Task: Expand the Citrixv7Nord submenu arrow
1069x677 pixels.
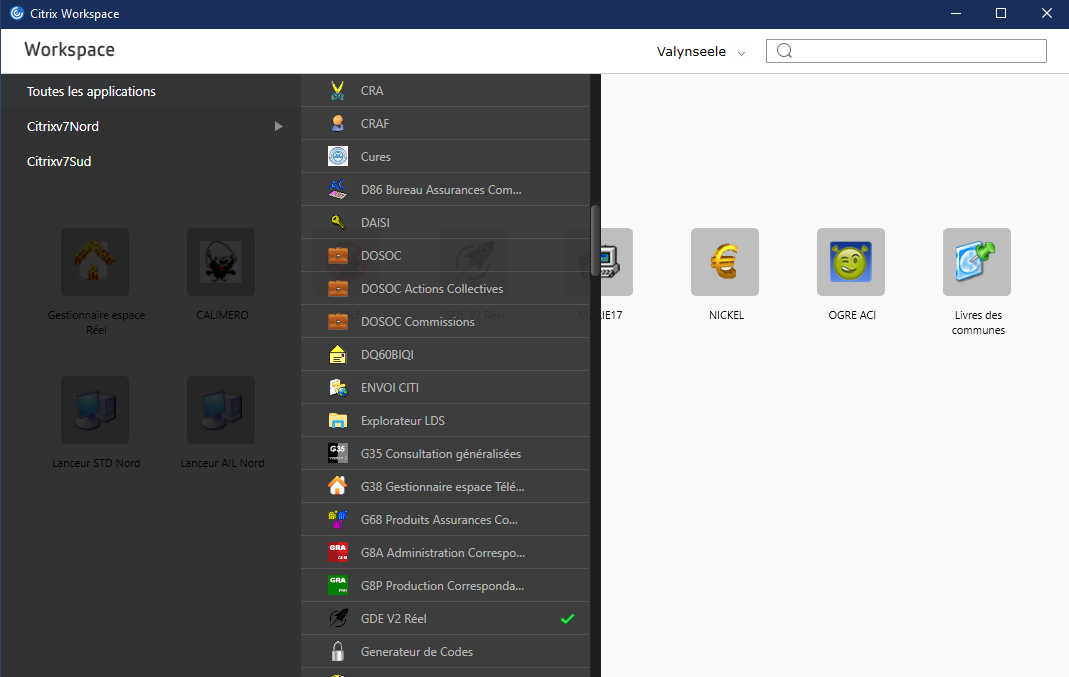Action: [x=279, y=126]
